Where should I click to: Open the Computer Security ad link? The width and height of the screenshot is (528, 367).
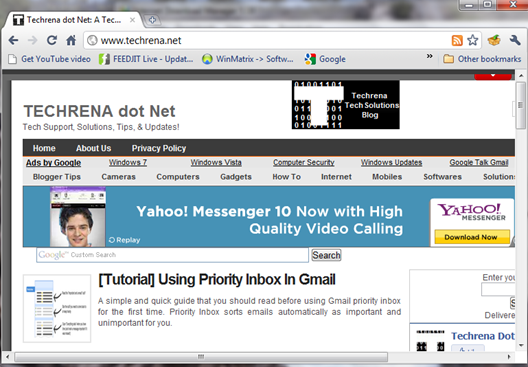pyautogui.click(x=304, y=162)
